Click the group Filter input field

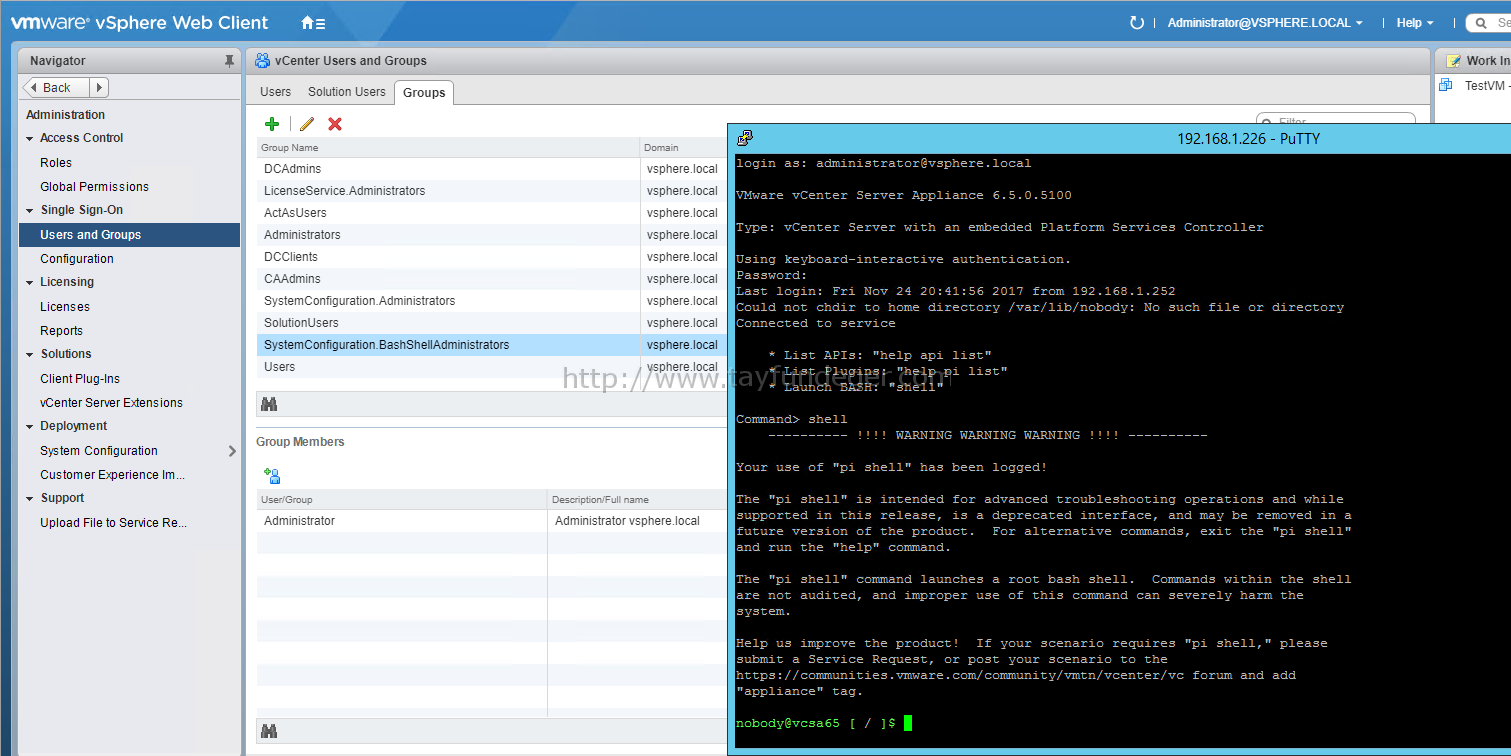[x=1335, y=121]
